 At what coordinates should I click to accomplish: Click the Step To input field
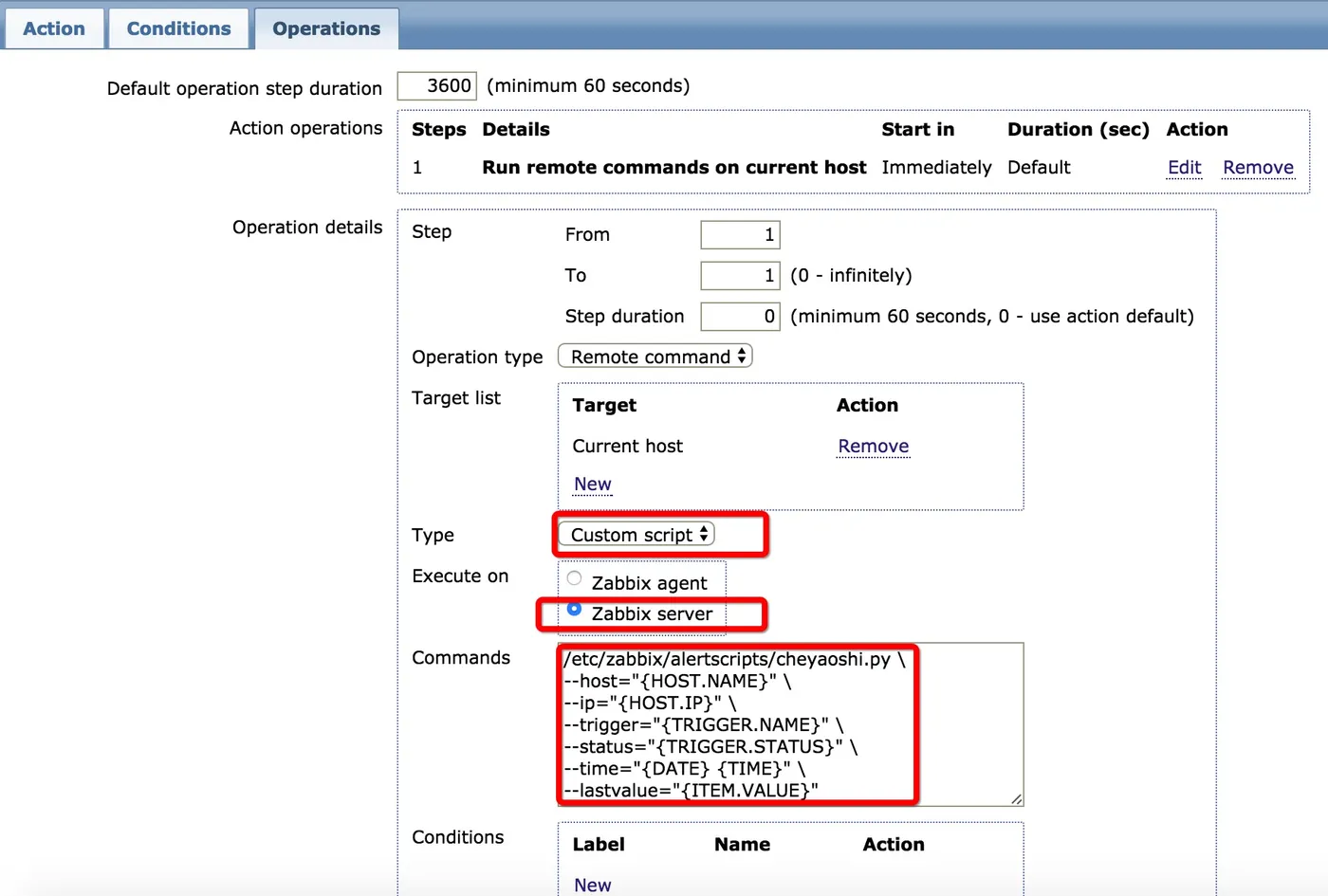pyautogui.click(x=740, y=275)
